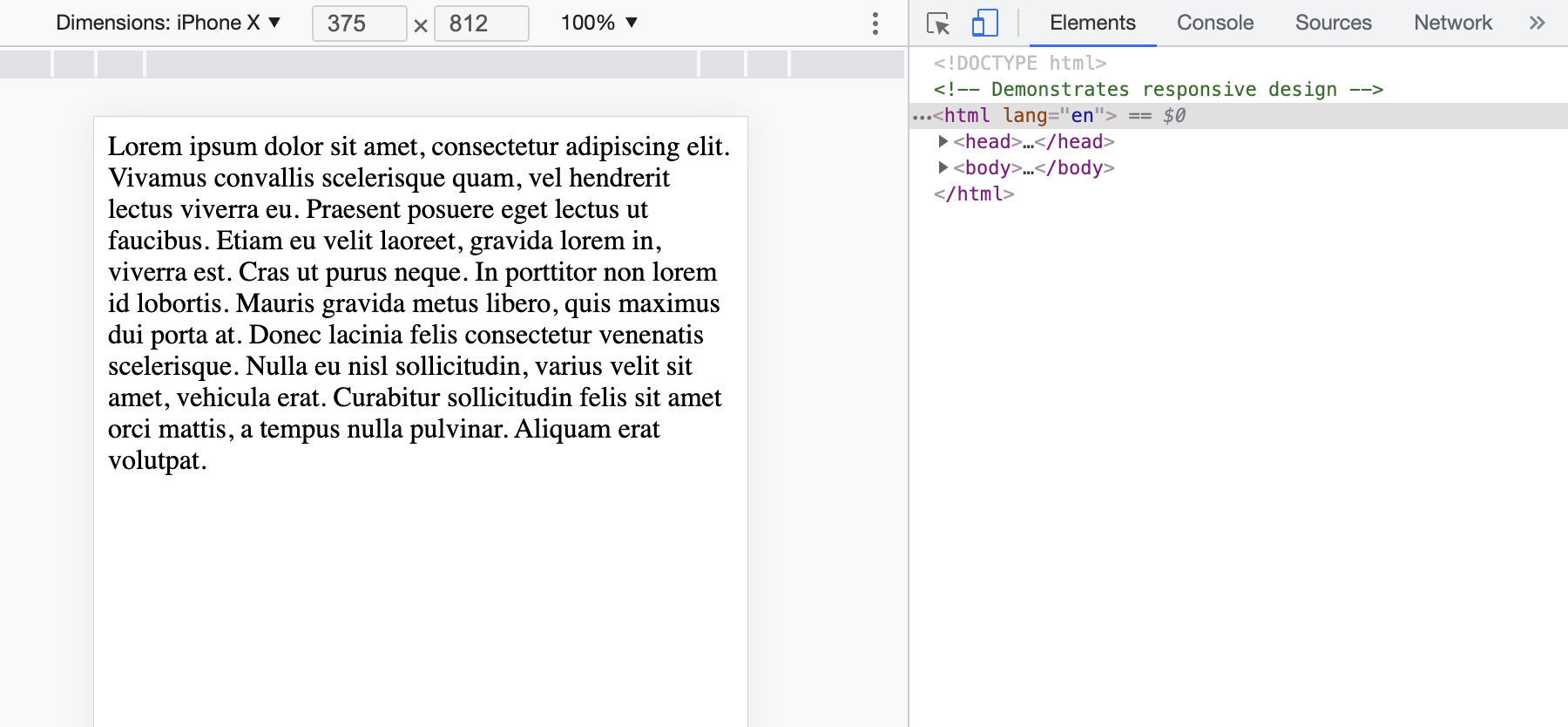The image size is (1568, 727).
Task: Click the viewport height field showing 812
Action: click(481, 24)
